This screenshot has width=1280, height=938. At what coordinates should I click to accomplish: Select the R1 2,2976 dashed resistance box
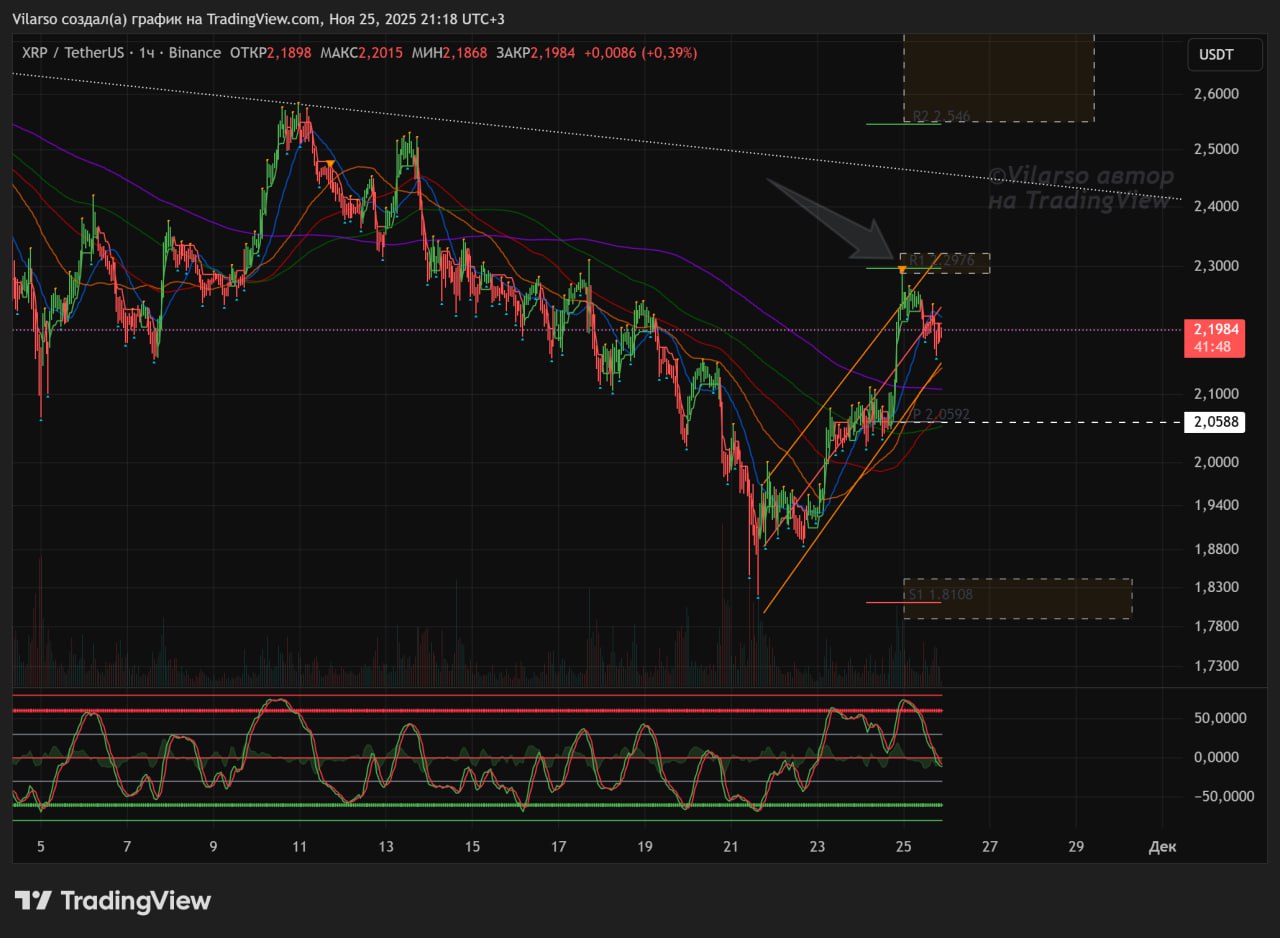[x=945, y=263]
